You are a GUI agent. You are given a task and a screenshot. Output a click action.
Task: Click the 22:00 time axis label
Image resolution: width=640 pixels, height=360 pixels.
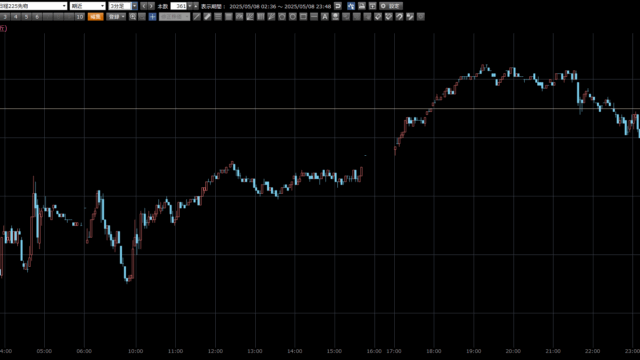[593, 351]
